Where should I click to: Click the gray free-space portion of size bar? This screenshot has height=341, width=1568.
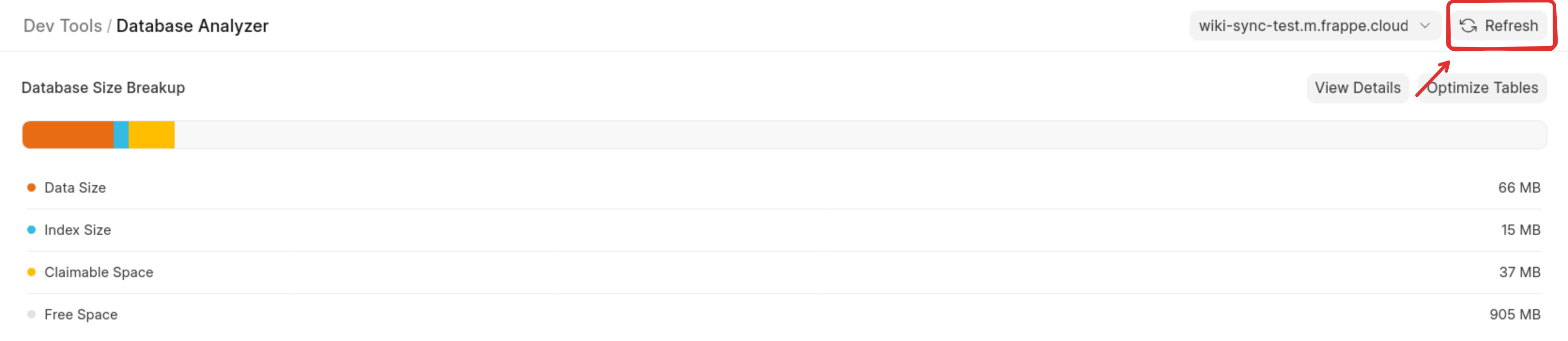(x=852, y=135)
